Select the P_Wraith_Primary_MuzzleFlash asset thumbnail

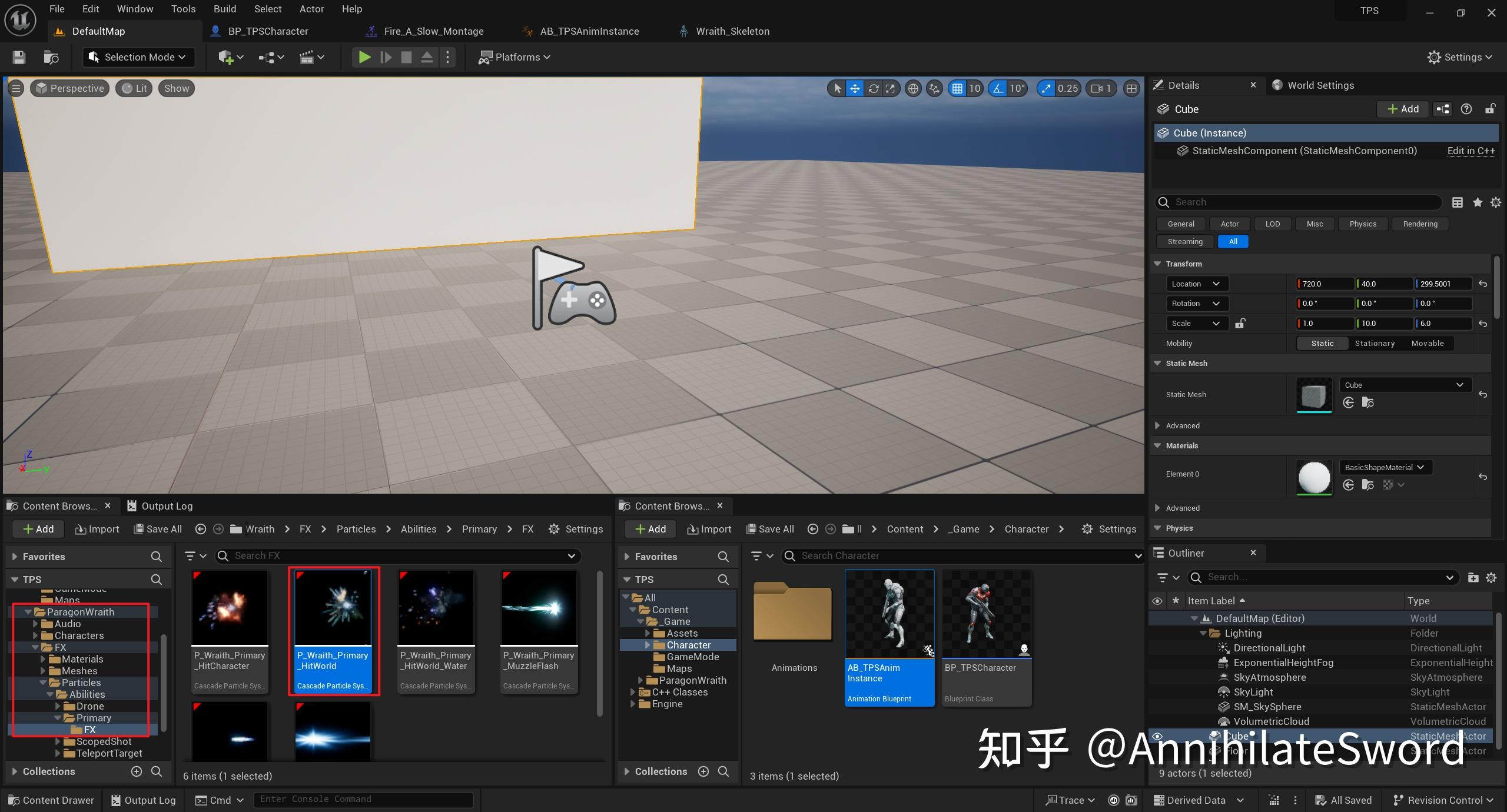tap(539, 608)
